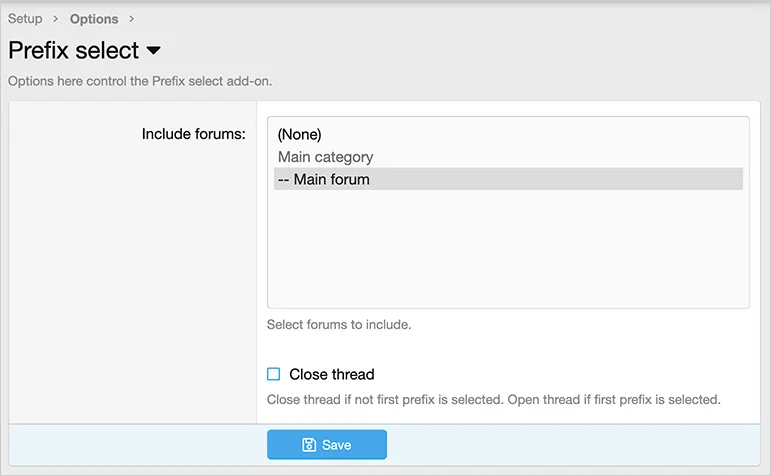Viewport: 771px width, 476px height.
Task: Toggle the Close thread checkbox
Action: [x=274, y=374]
